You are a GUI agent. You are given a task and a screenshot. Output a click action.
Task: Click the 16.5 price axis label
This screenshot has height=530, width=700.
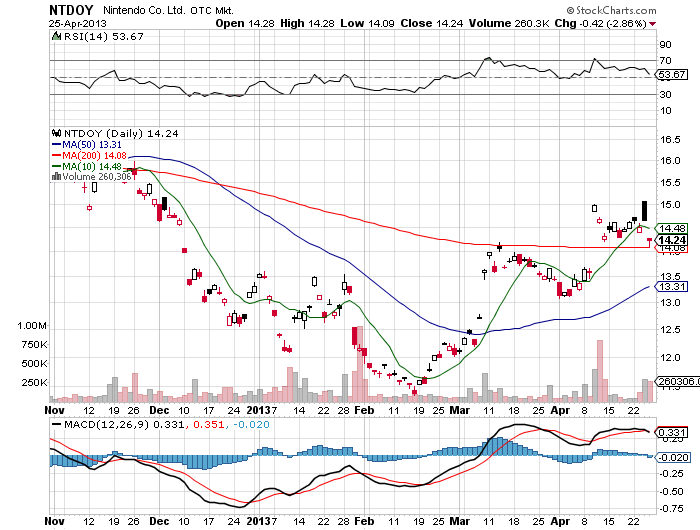pos(670,139)
